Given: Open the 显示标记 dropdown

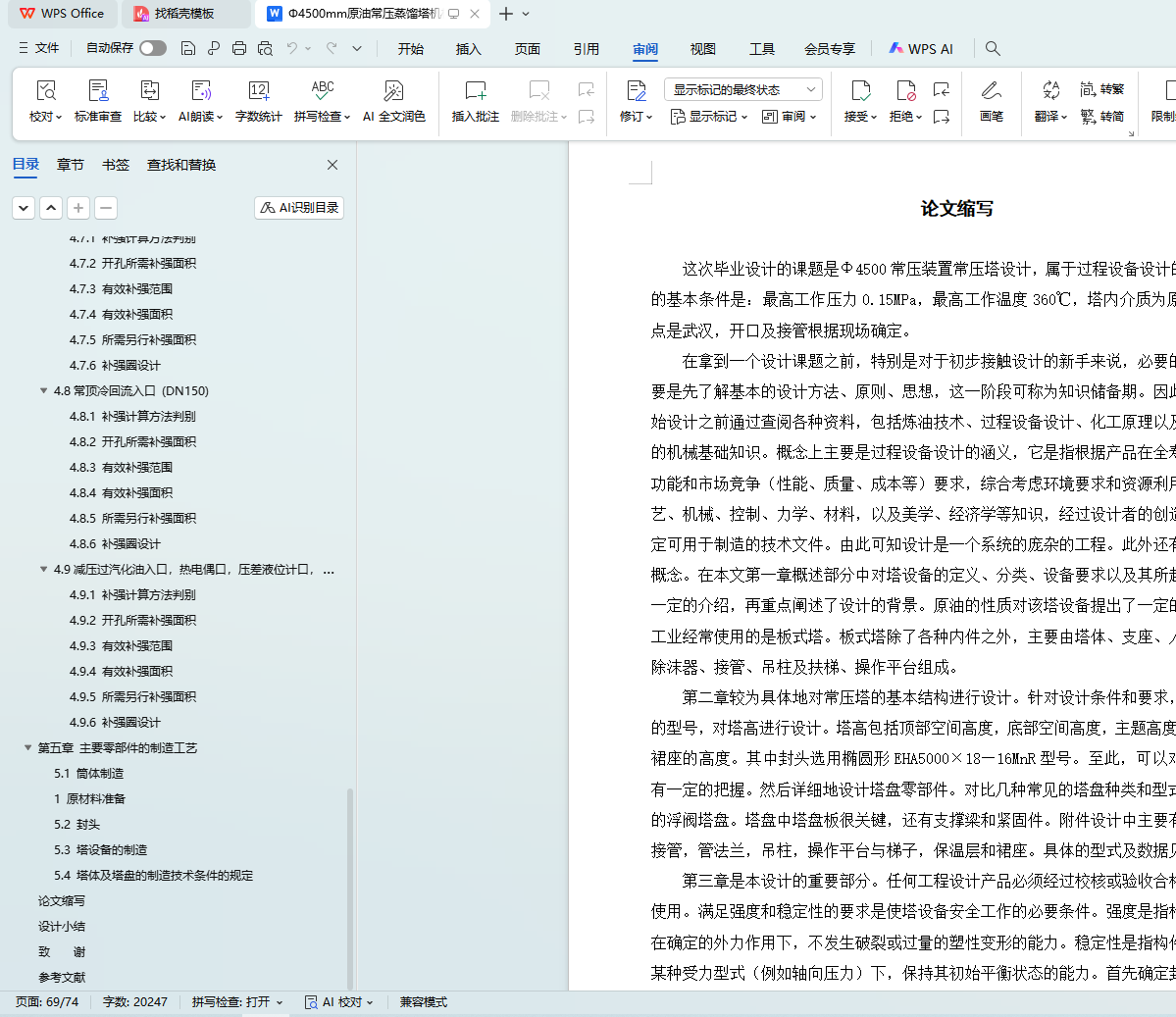Looking at the screenshot, I should pos(709,117).
